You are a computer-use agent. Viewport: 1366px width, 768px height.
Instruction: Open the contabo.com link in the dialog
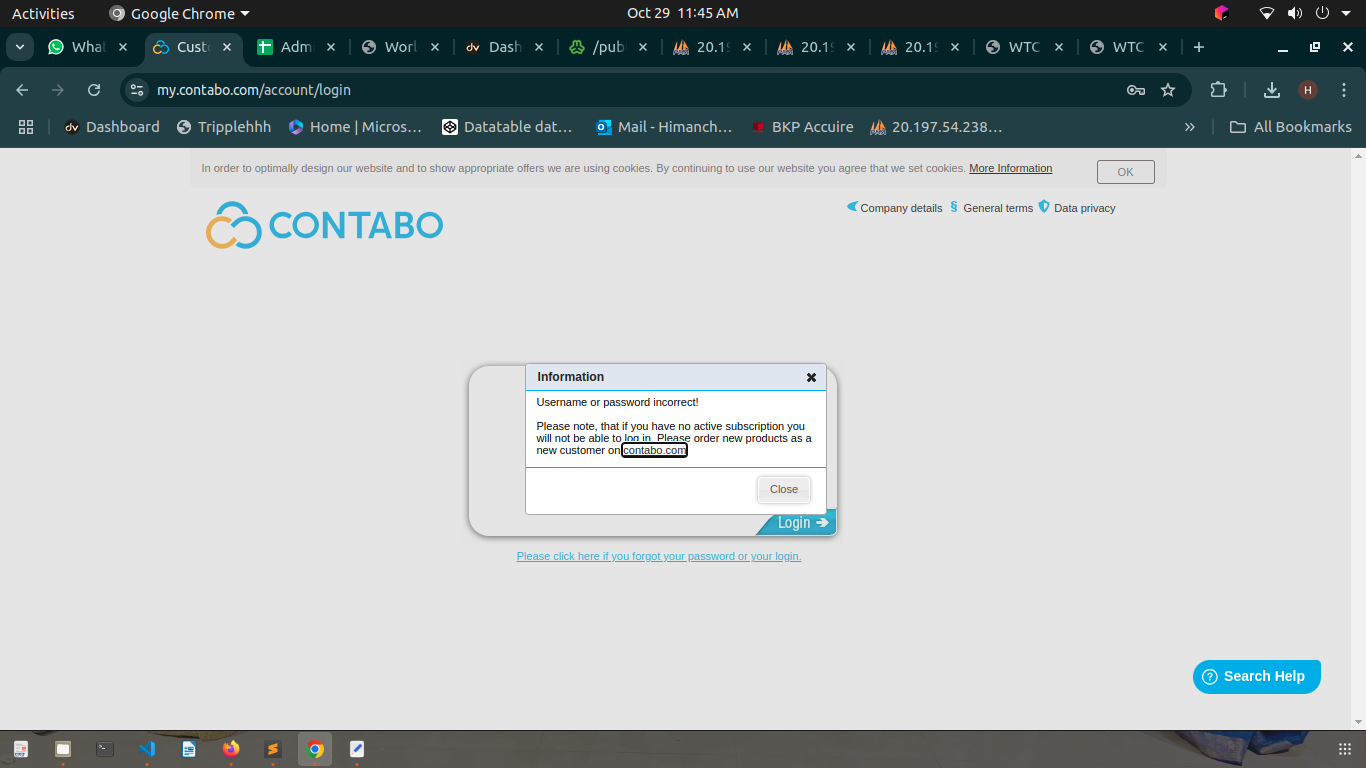(x=654, y=450)
